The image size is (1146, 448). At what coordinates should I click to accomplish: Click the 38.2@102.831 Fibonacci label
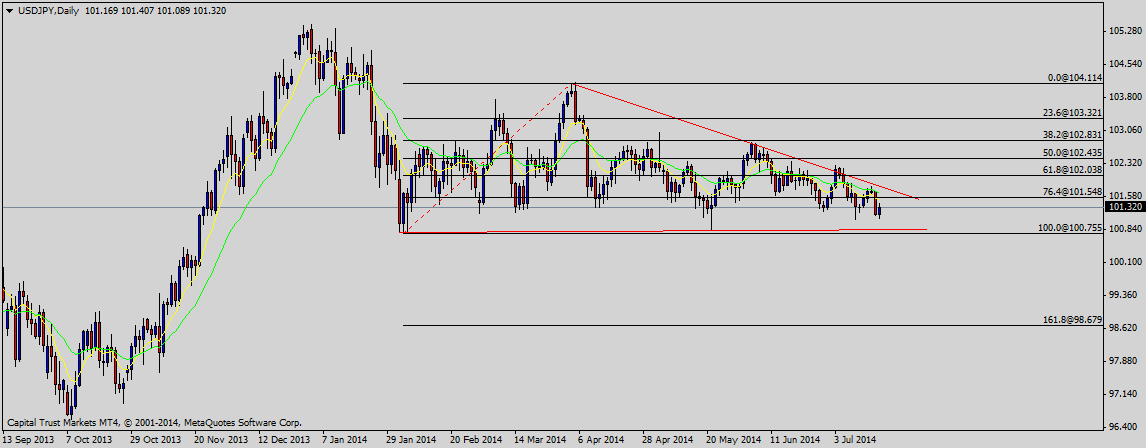coord(1072,134)
